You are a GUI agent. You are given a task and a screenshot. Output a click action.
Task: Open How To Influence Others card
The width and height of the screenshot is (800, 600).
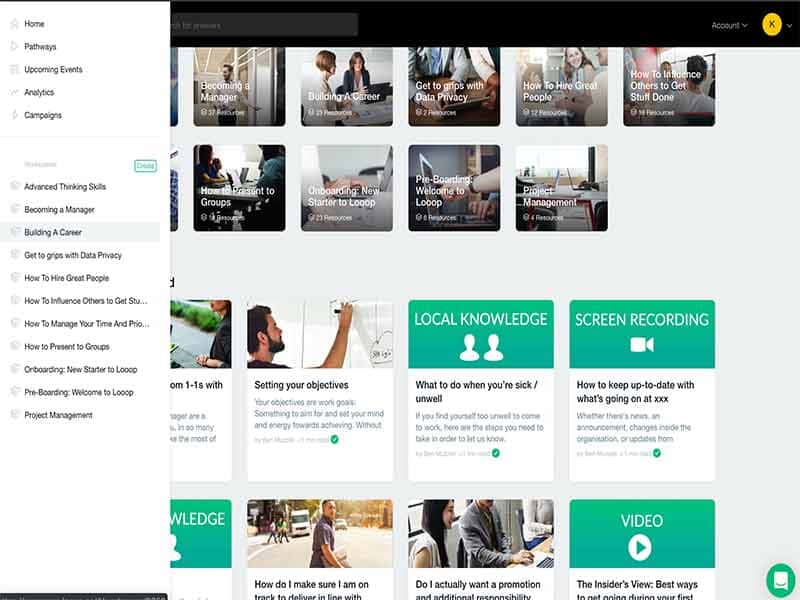[x=669, y=87]
